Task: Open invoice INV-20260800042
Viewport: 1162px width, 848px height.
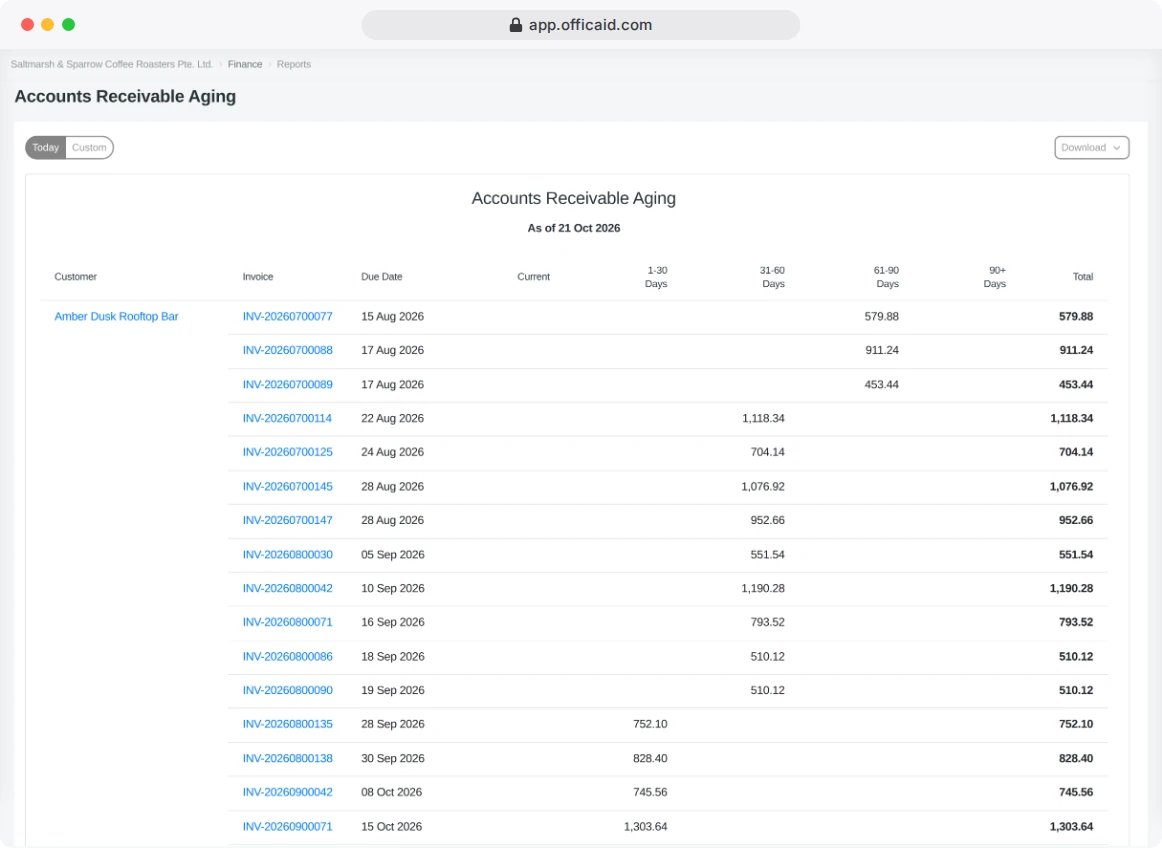Action: (288, 589)
